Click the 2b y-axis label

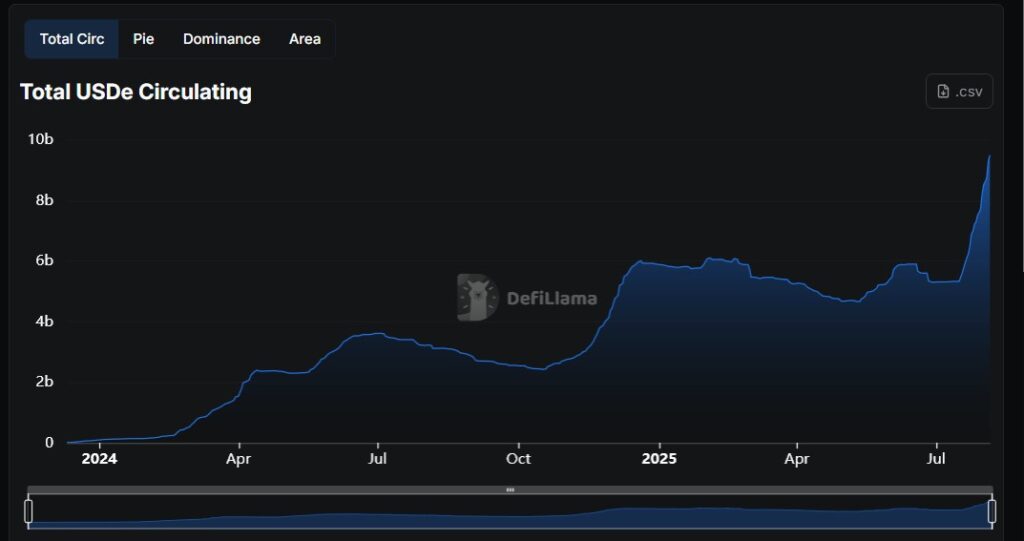click(44, 382)
